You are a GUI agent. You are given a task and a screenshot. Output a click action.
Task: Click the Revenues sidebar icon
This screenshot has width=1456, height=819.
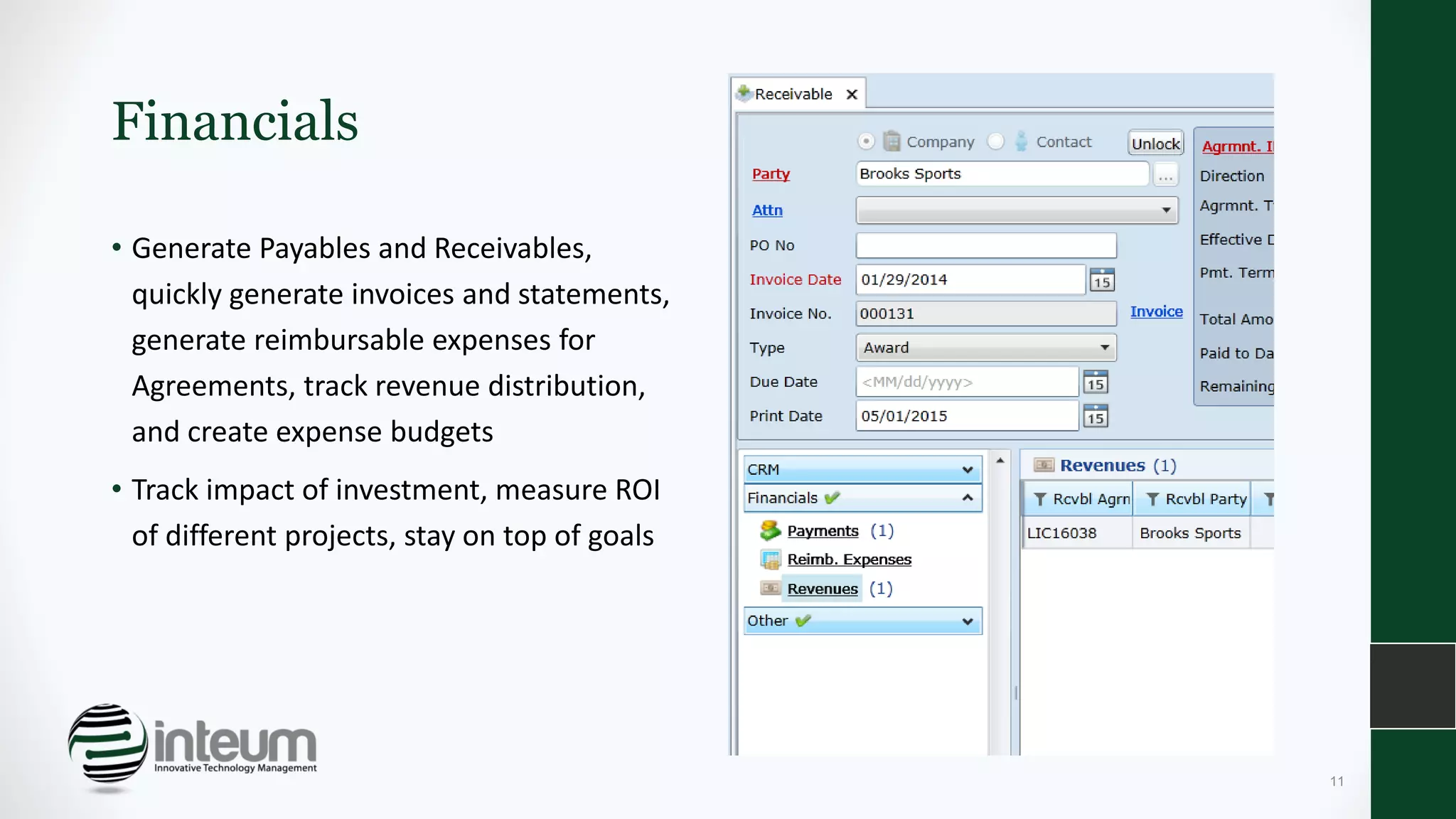click(771, 588)
